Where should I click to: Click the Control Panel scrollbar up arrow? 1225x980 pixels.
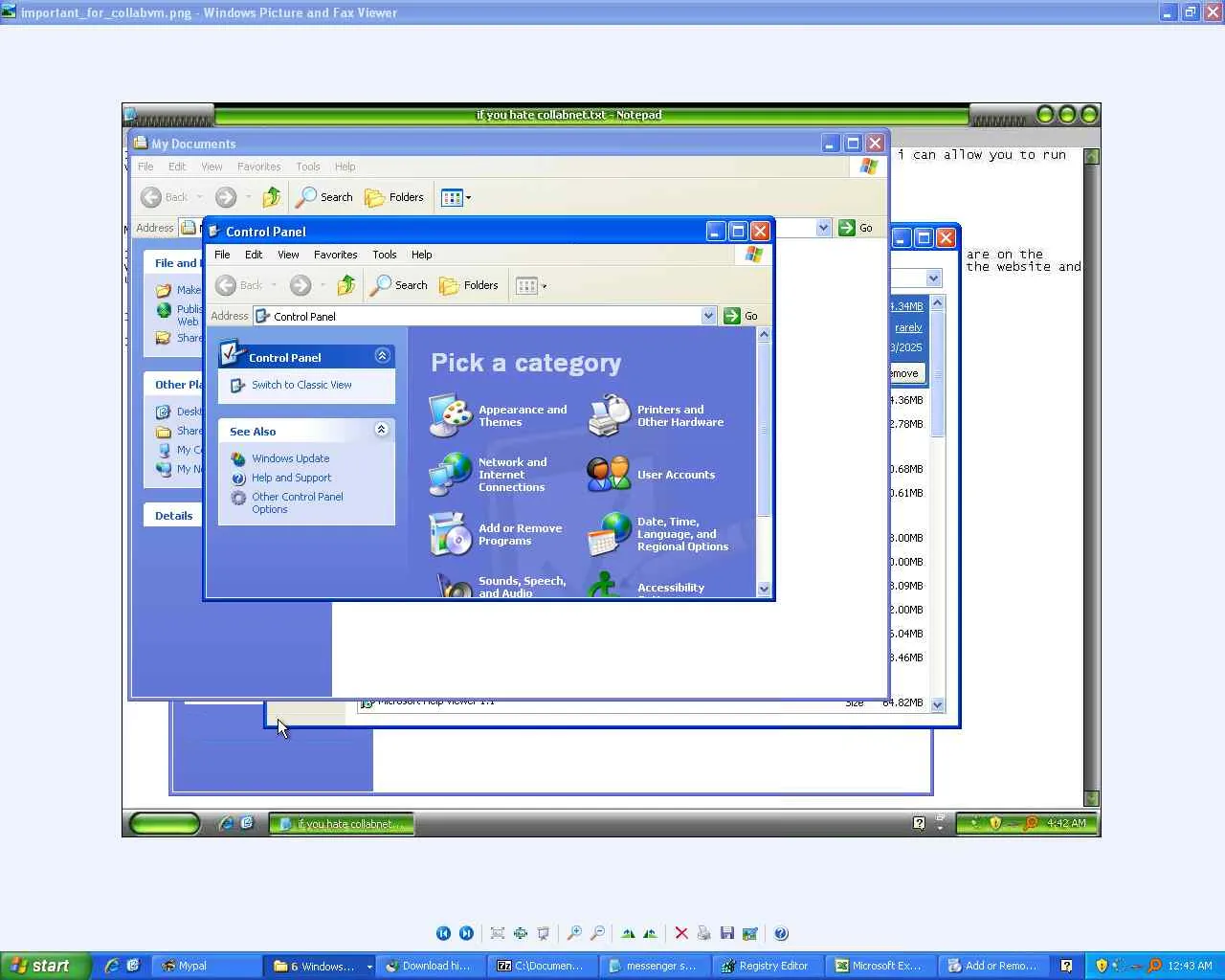pos(764,334)
